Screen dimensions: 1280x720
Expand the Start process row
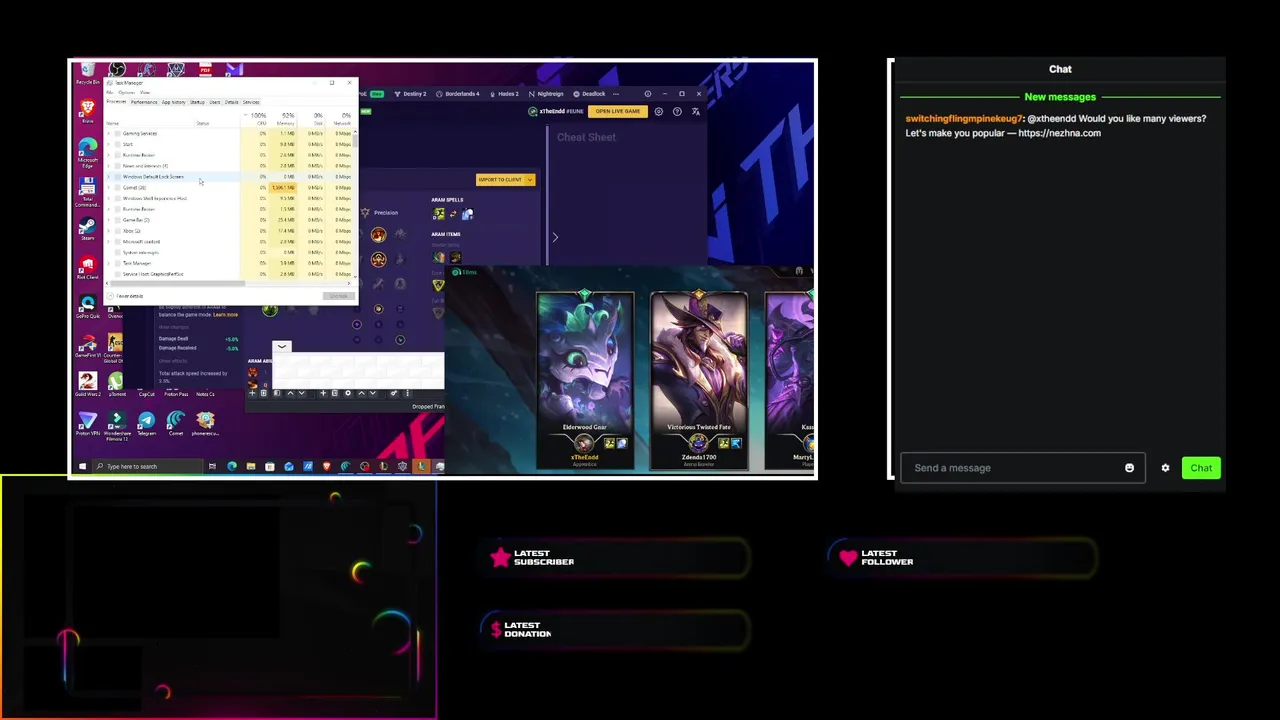coord(108,144)
